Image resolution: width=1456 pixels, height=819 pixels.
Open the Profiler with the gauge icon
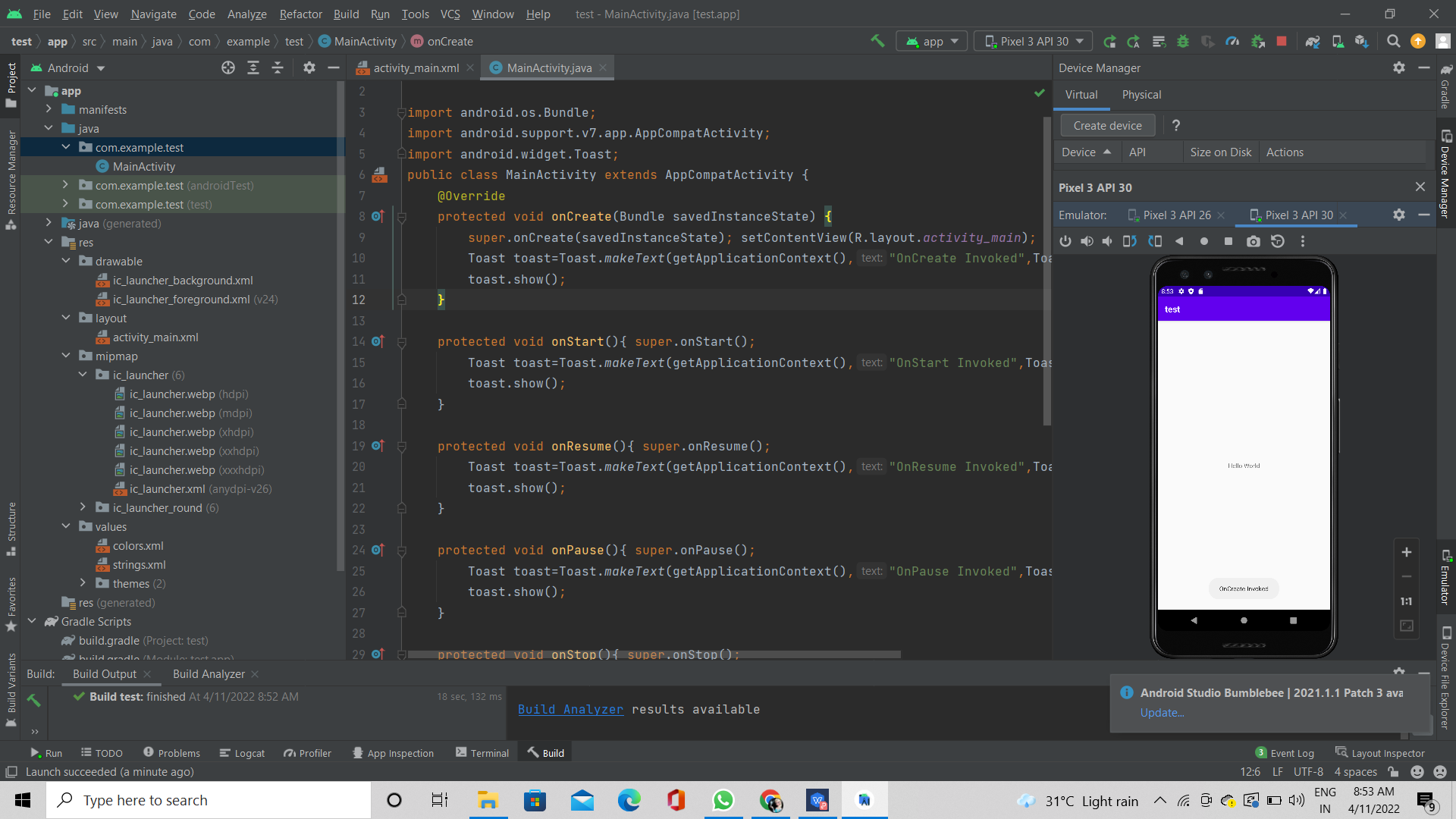[1232, 41]
